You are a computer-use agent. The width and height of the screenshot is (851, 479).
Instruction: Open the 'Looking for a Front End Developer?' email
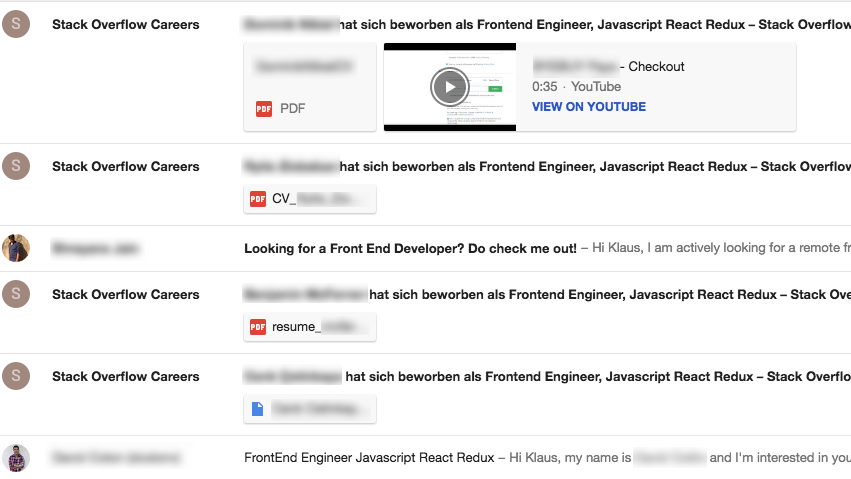point(410,248)
